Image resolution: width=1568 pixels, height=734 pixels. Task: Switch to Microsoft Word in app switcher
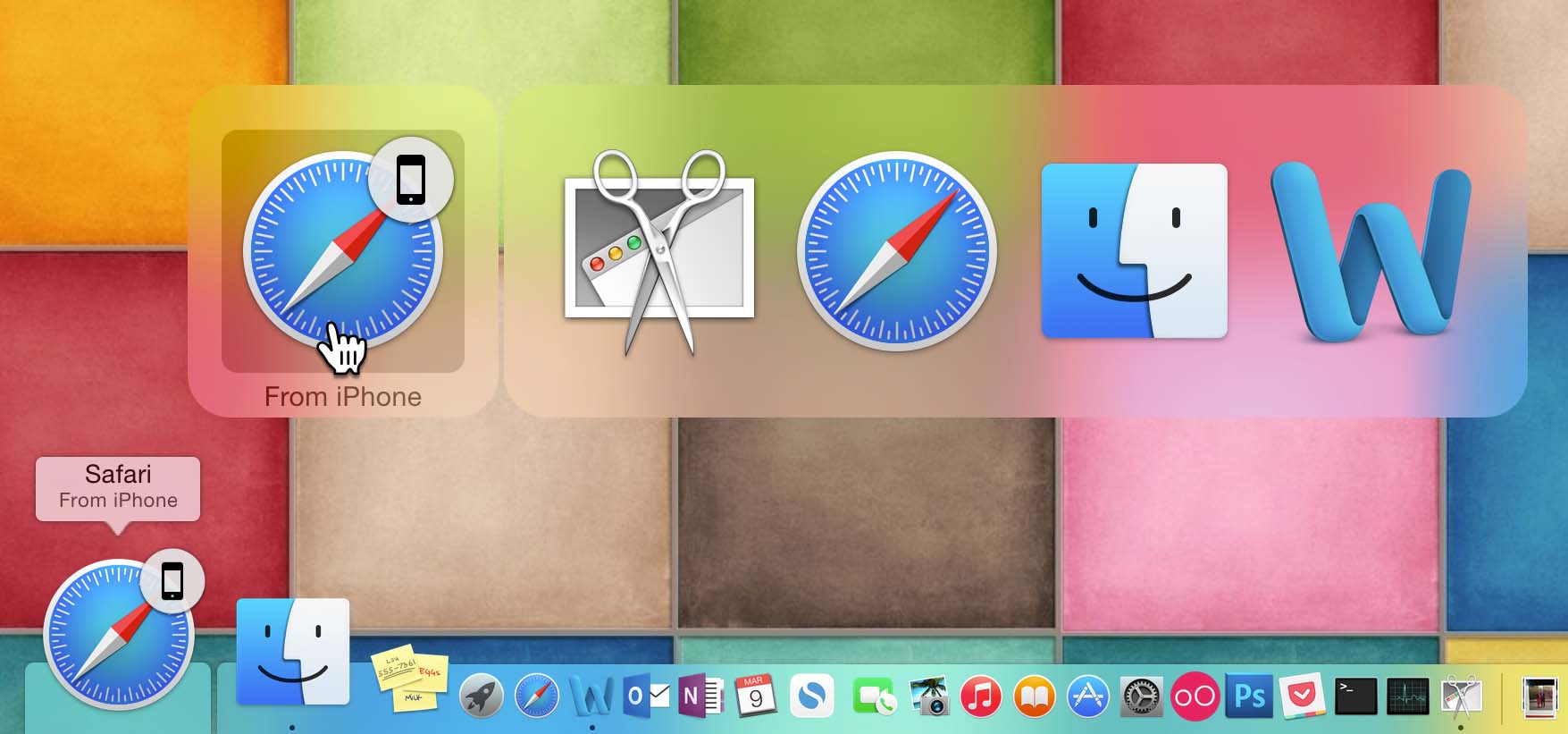pyautogui.click(x=1371, y=252)
